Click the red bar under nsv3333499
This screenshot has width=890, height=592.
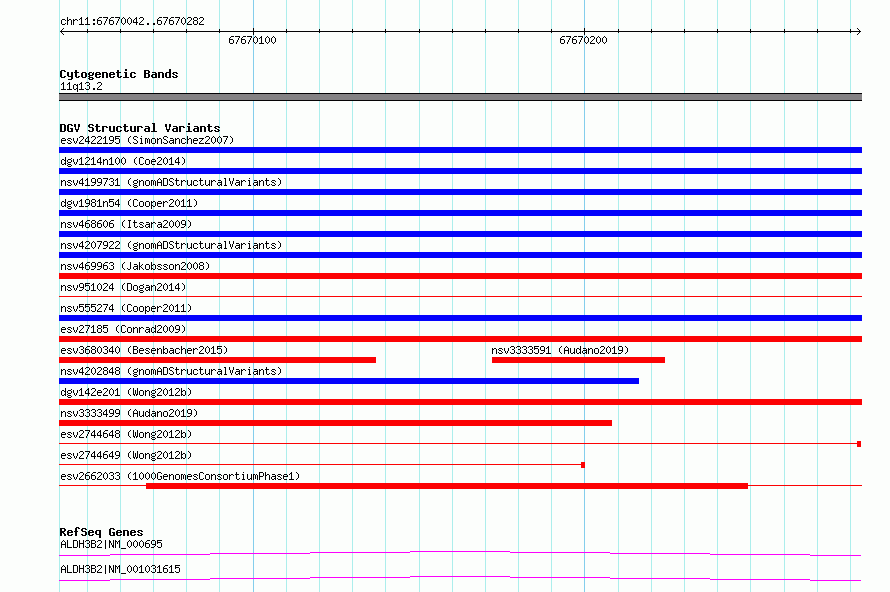click(335, 423)
